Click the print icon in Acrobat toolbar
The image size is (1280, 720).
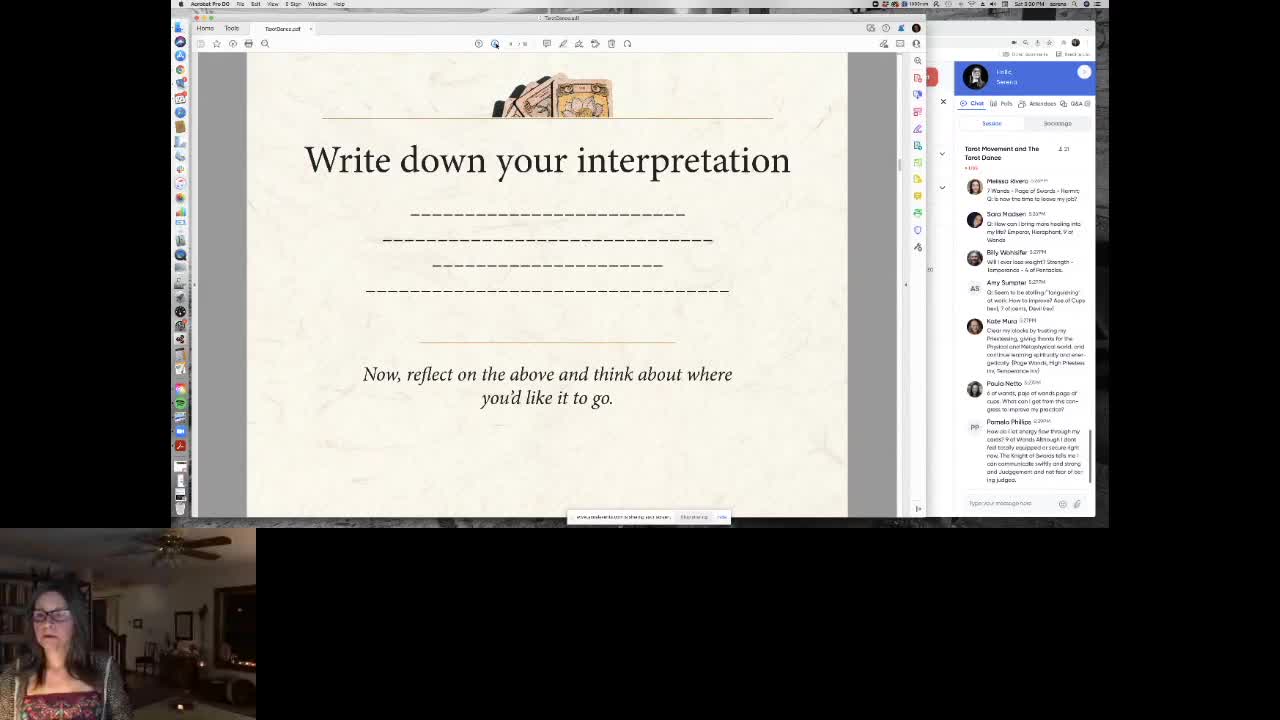coord(249,43)
